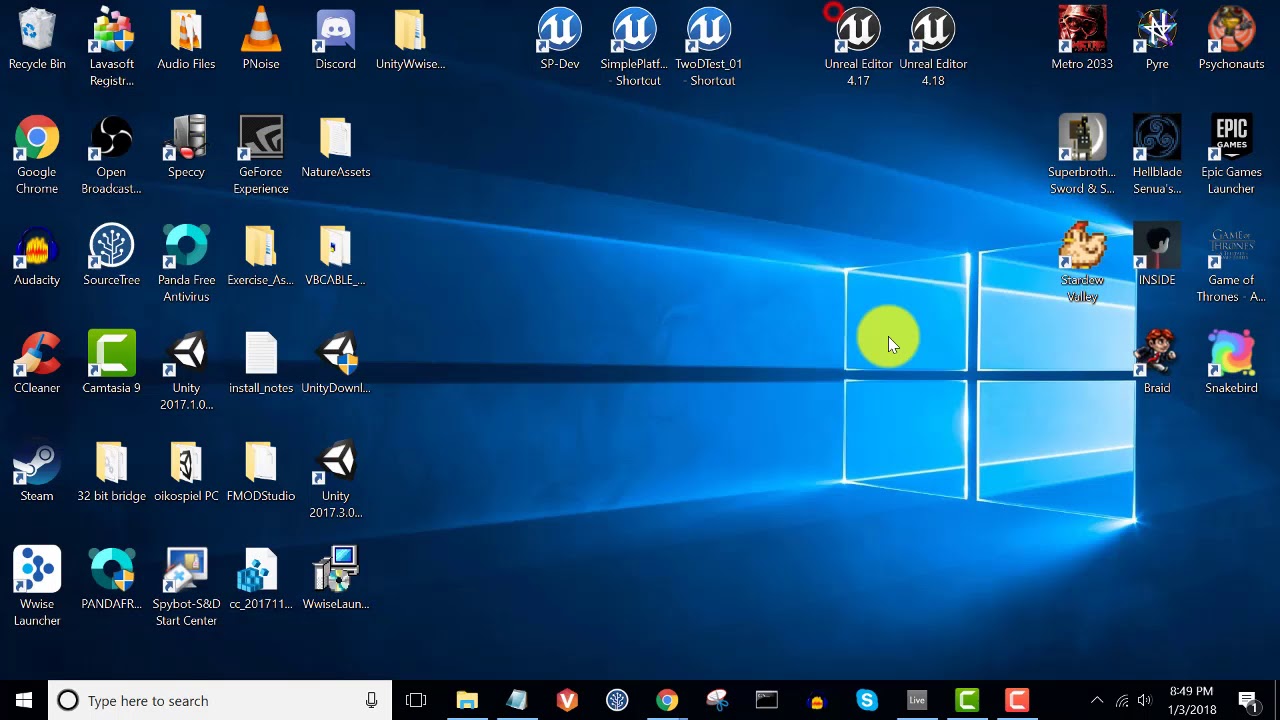This screenshot has width=1280, height=720.
Task: Open Task View from the taskbar
Action: point(416,700)
